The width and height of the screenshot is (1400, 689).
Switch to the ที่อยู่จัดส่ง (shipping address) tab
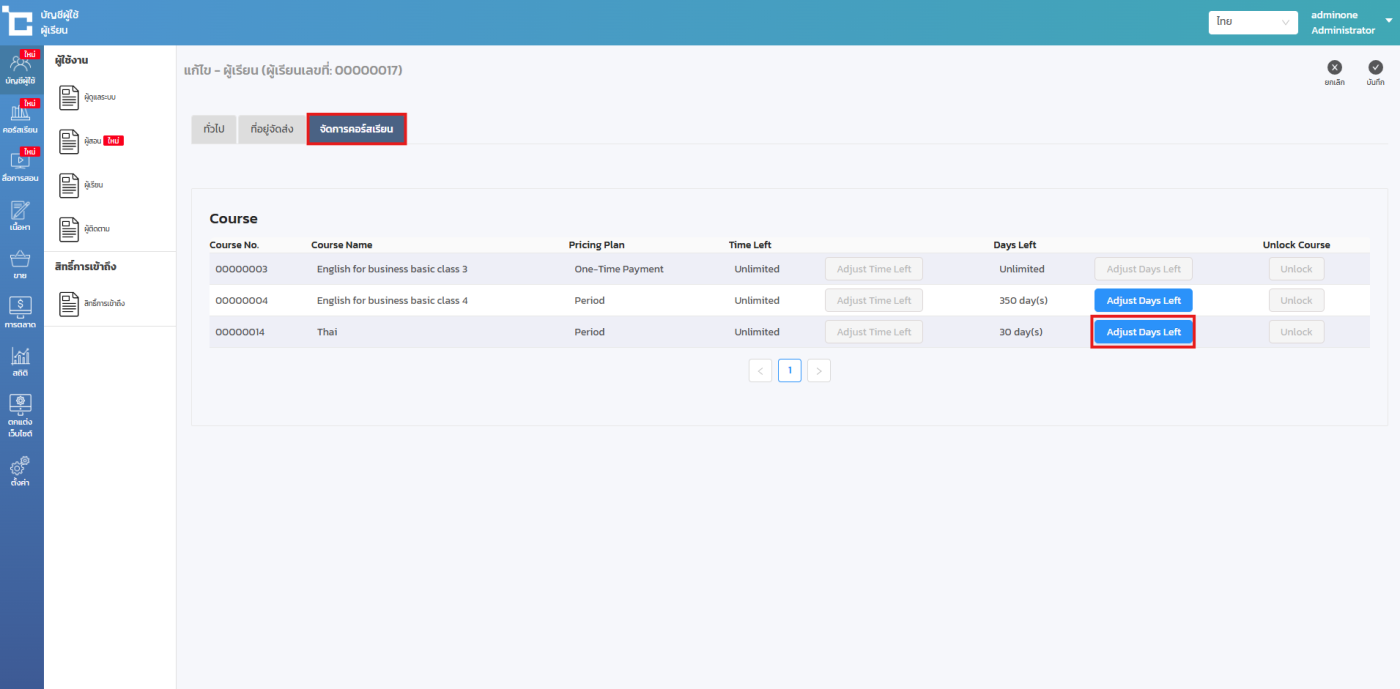click(x=272, y=129)
